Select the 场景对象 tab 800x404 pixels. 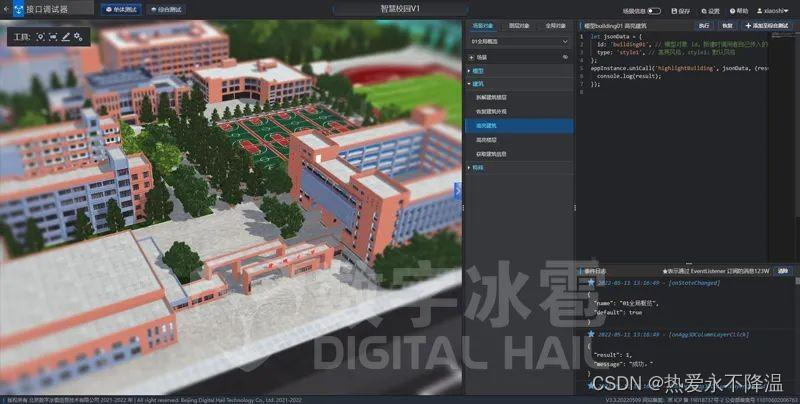483,26
